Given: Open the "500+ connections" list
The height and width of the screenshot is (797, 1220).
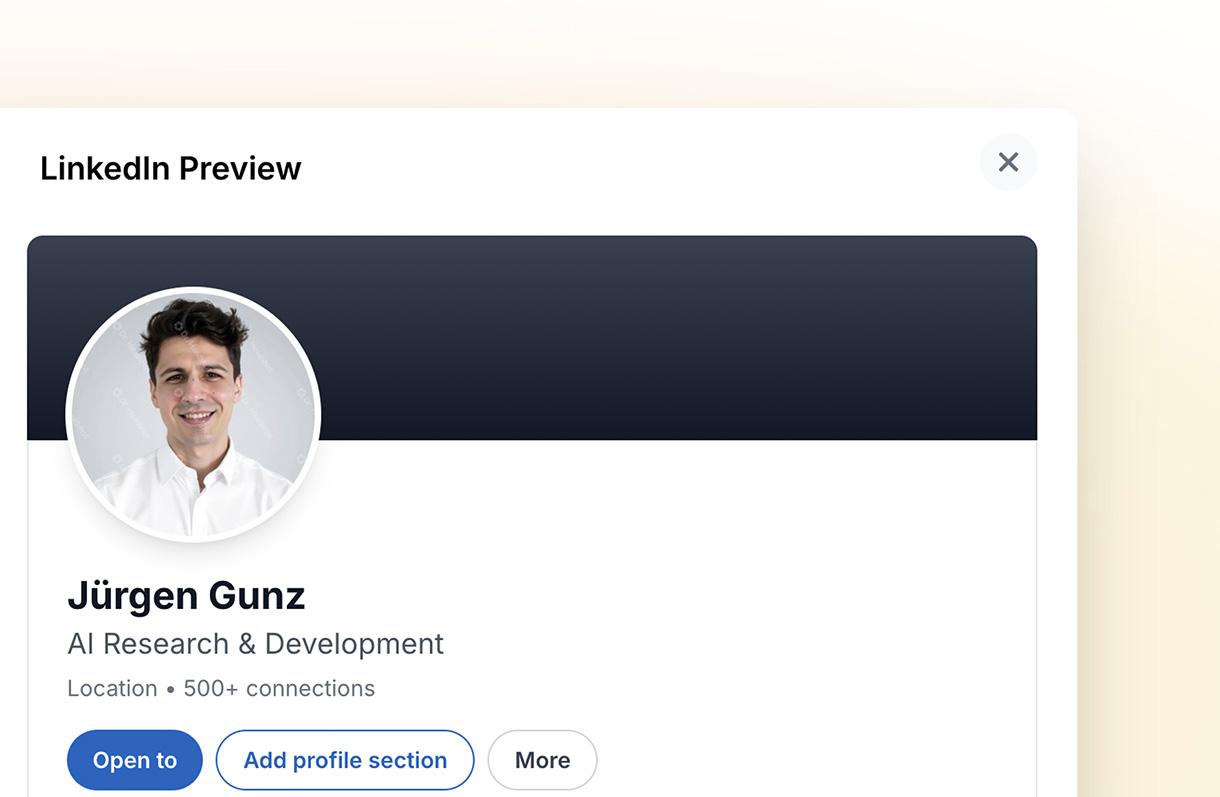Looking at the screenshot, I should 277,688.
